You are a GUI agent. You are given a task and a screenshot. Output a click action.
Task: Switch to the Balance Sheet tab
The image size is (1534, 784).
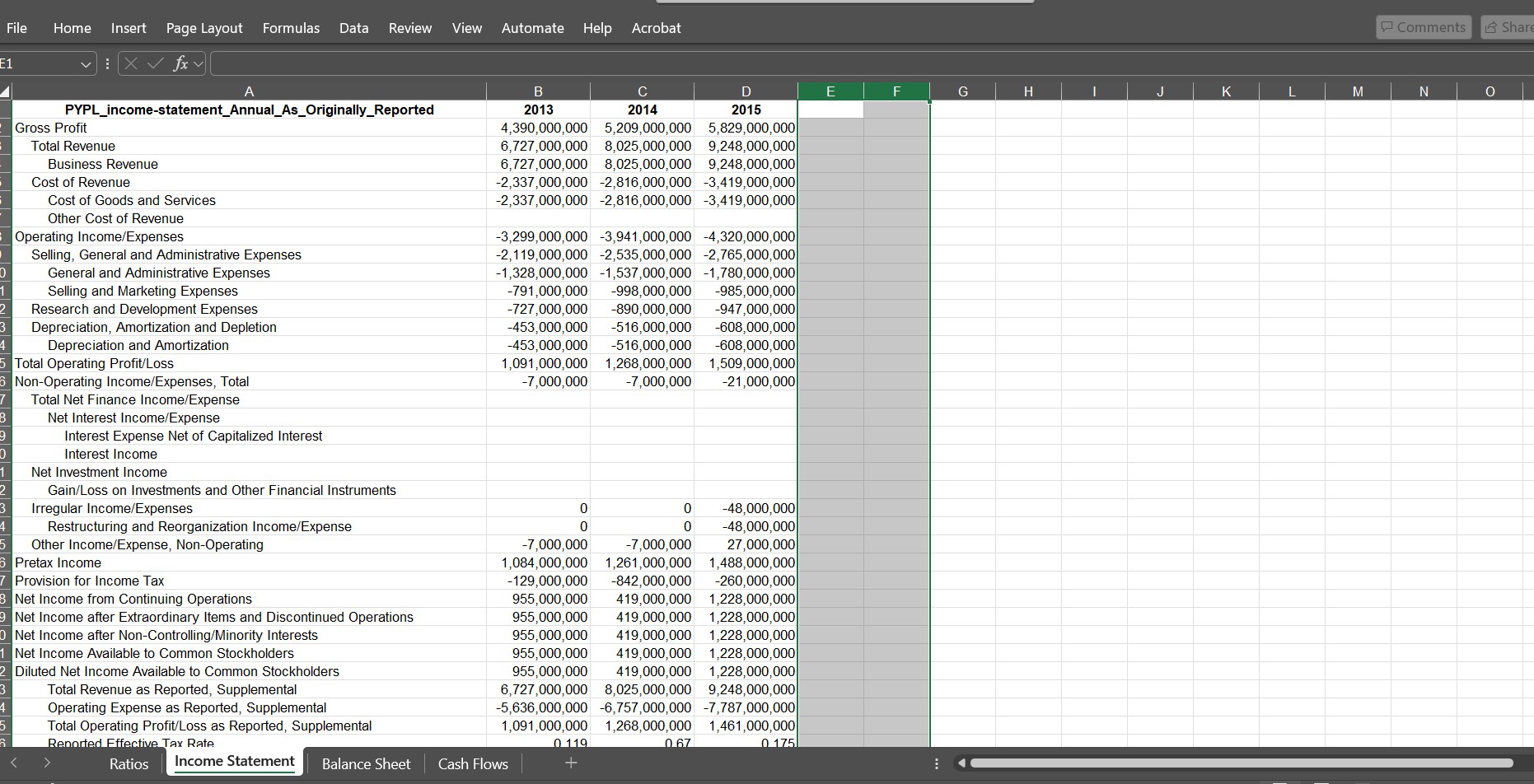(x=365, y=763)
